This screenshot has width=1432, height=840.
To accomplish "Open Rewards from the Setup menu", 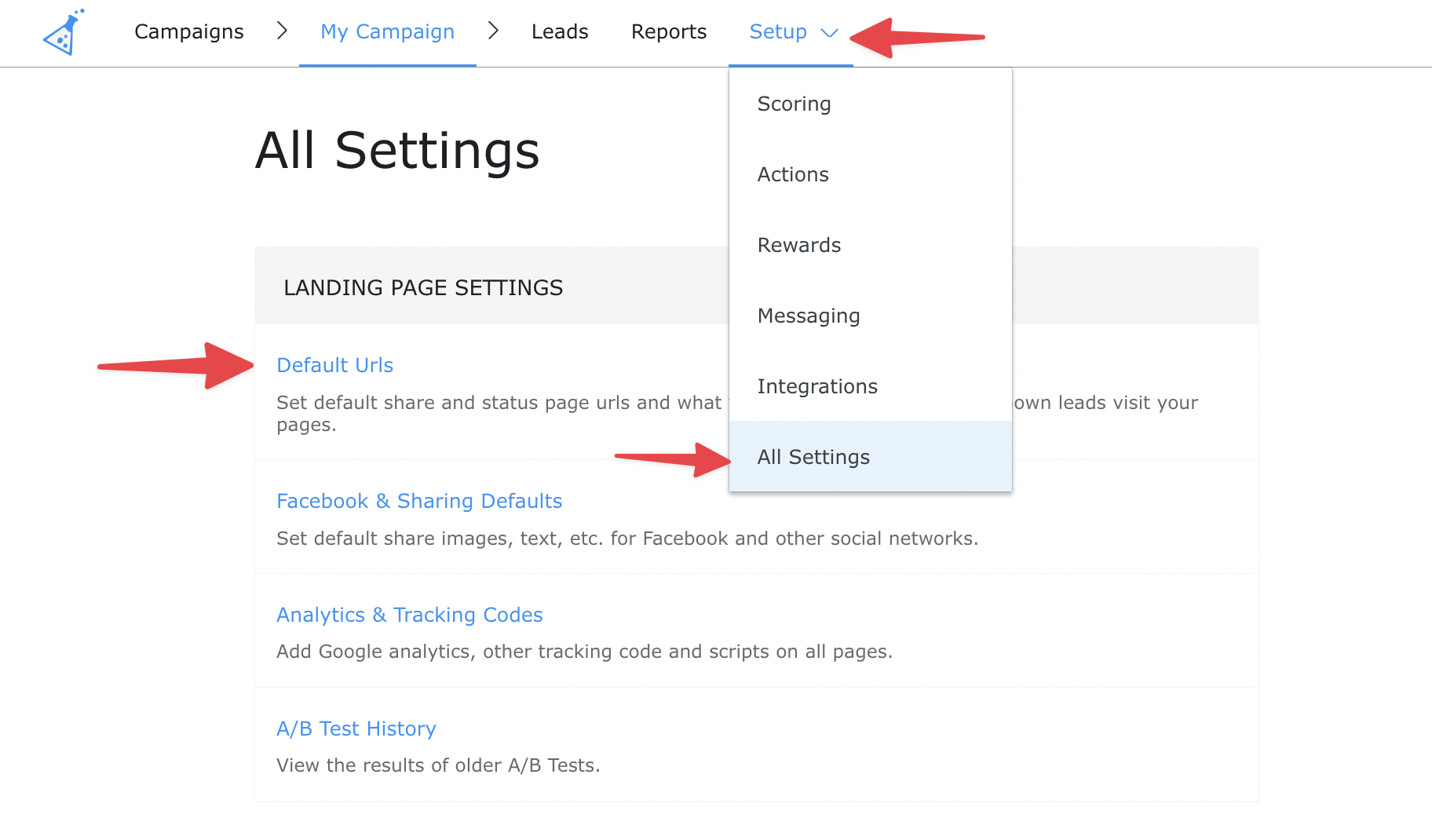I will click(798, 245).
